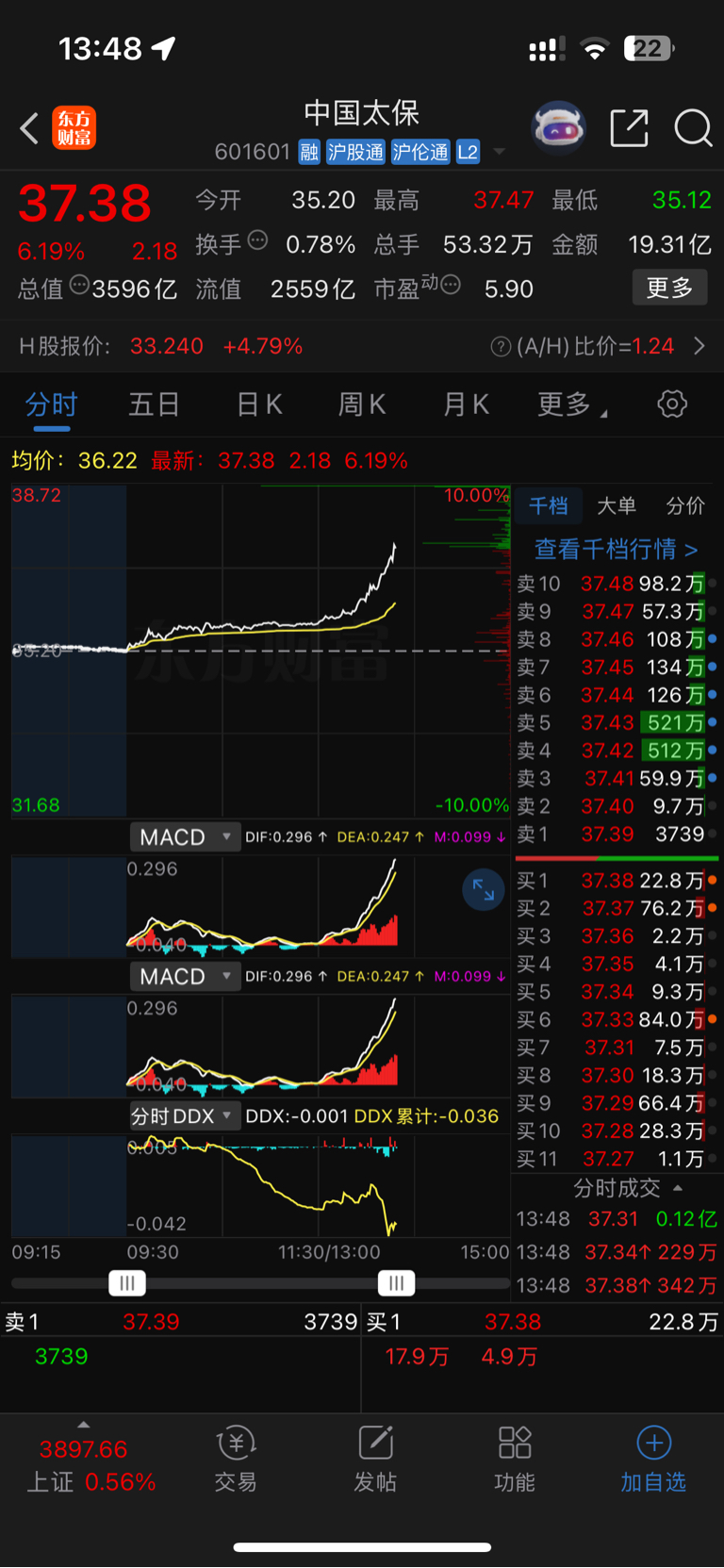Open second MACD indicator dropdown
Image resolution: width=724 pixels, height=1568 pixels.
pyautogui.click(x=186, y=977)
